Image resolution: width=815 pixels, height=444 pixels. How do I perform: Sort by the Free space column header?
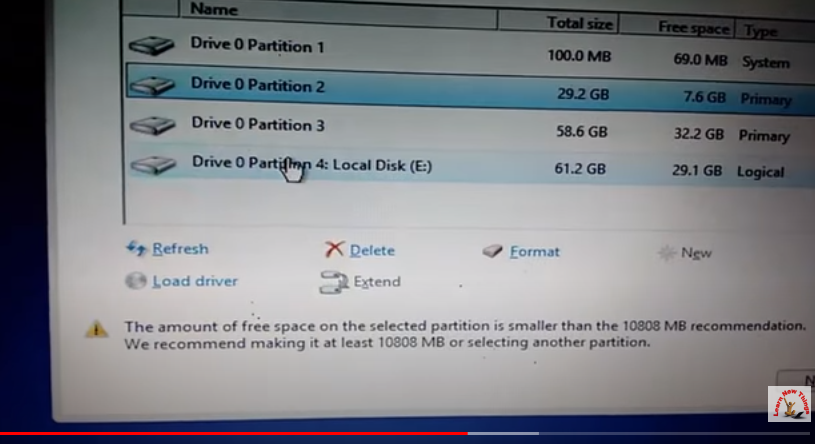pyautogui.click(x=677, y=27)
